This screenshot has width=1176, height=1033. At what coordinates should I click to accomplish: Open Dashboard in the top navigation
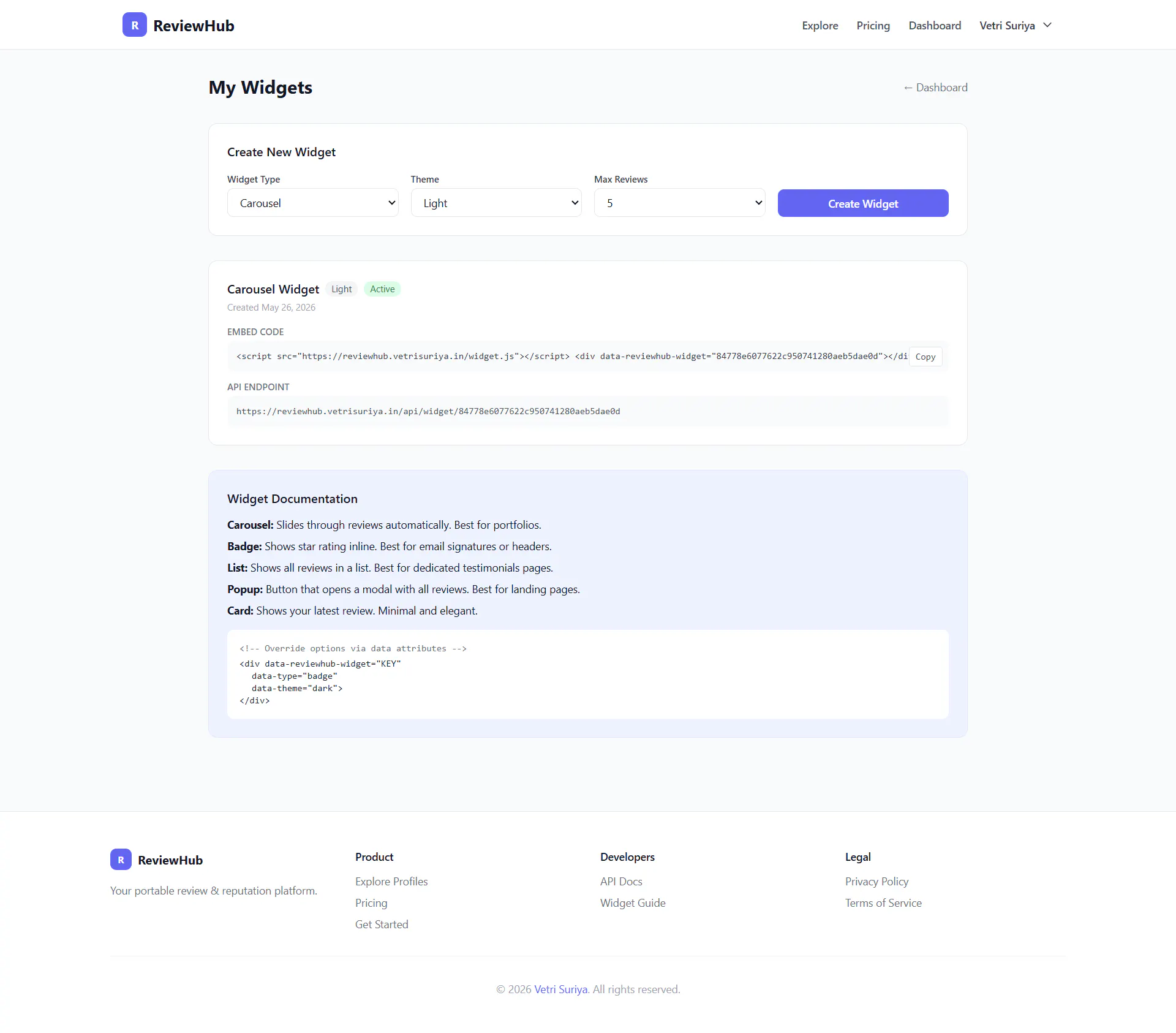coord(935,25)
